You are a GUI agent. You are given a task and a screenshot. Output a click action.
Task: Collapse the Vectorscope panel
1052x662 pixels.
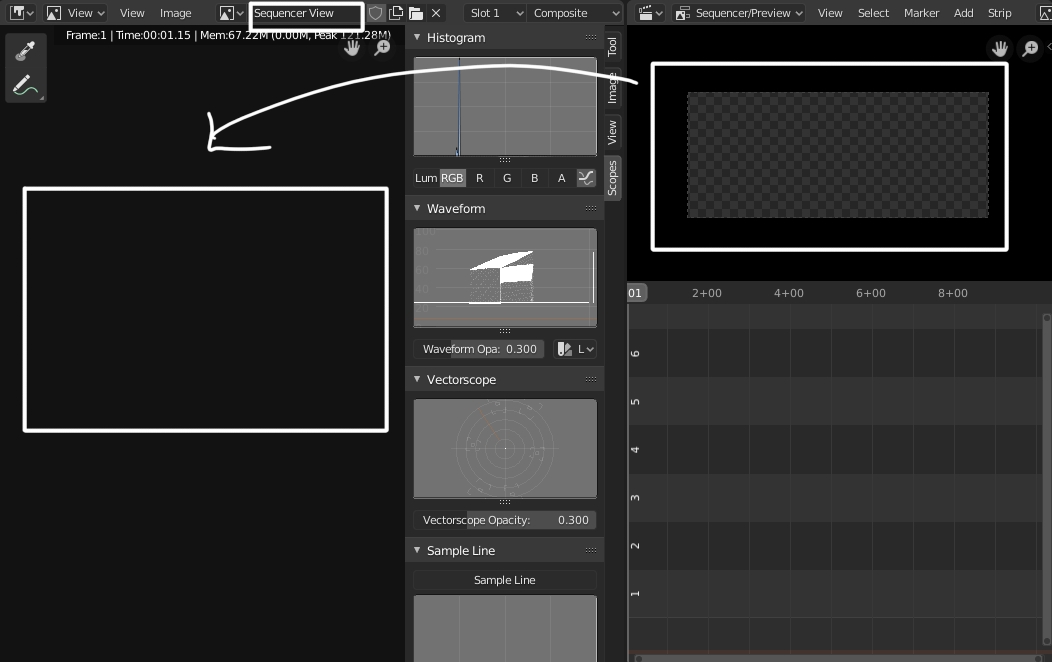417,380
